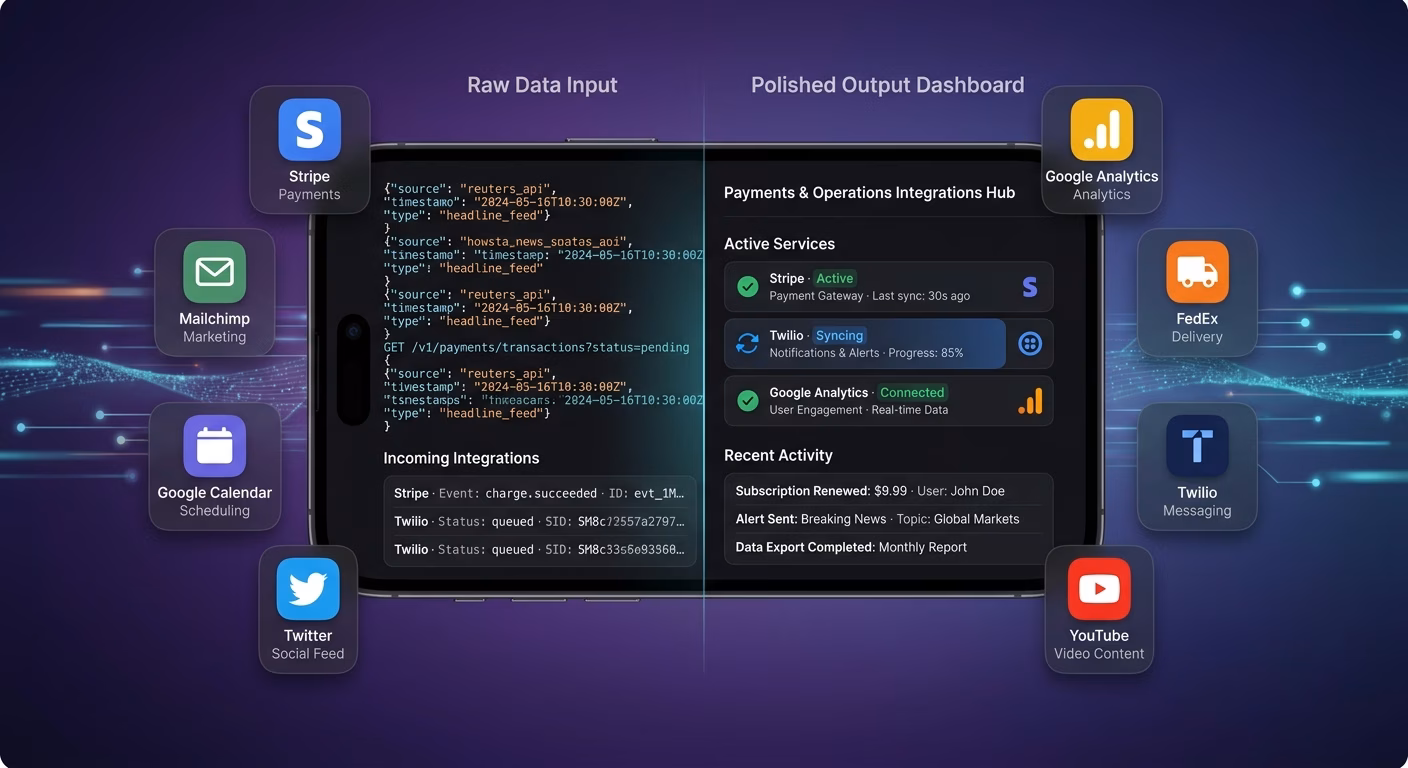1408x768 pixels.
Task: Click the green Active status badge
Action: (835, 279)
